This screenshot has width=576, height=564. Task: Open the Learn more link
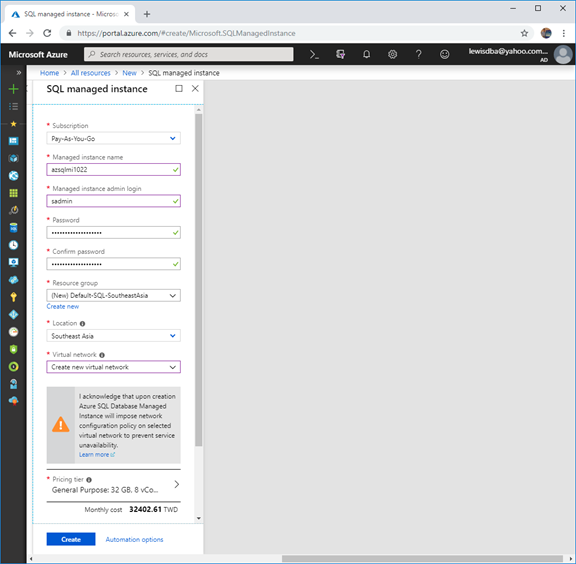97,455
